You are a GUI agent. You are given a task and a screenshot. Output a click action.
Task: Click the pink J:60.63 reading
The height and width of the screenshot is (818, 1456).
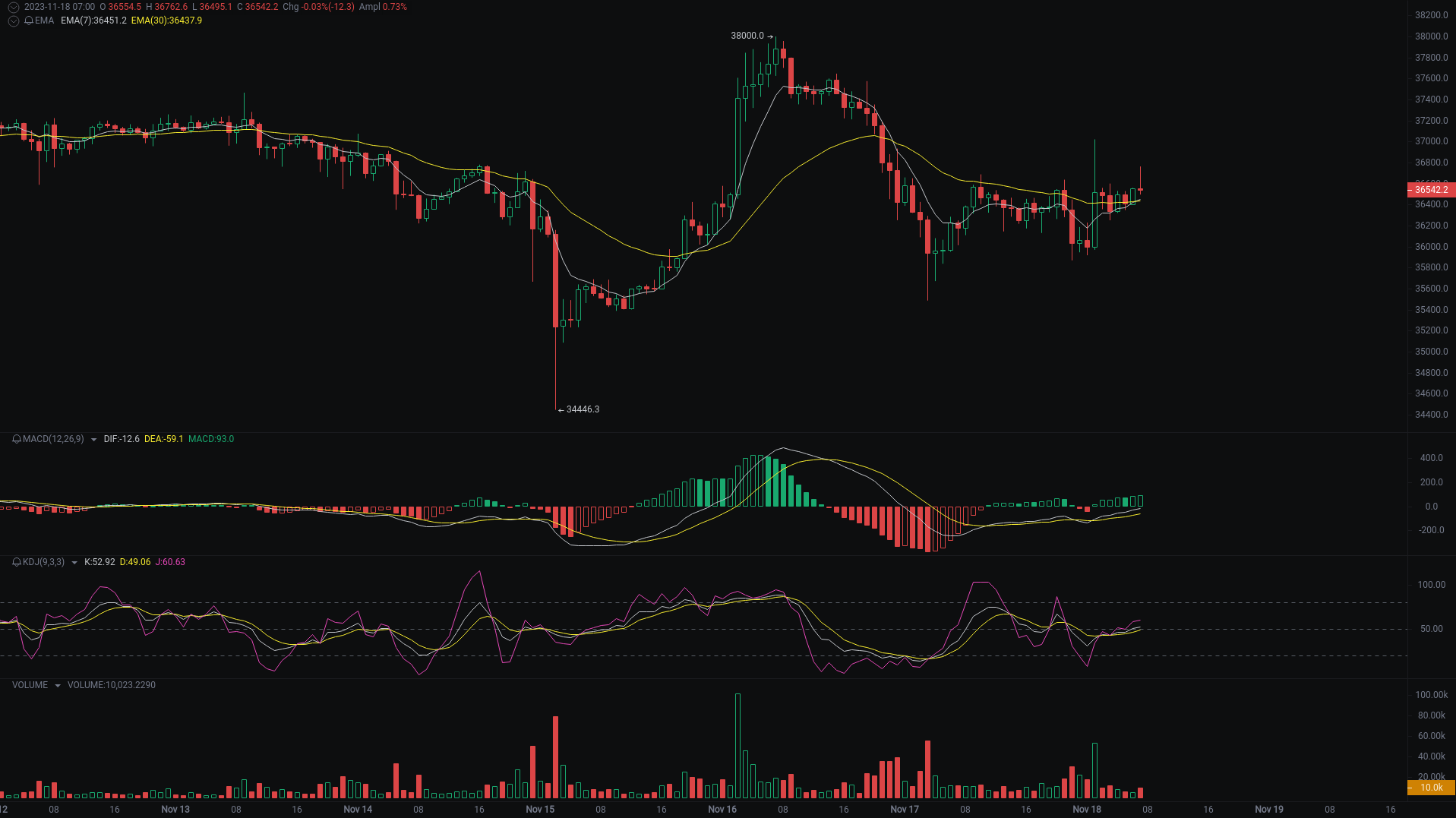tap(170, 562)
